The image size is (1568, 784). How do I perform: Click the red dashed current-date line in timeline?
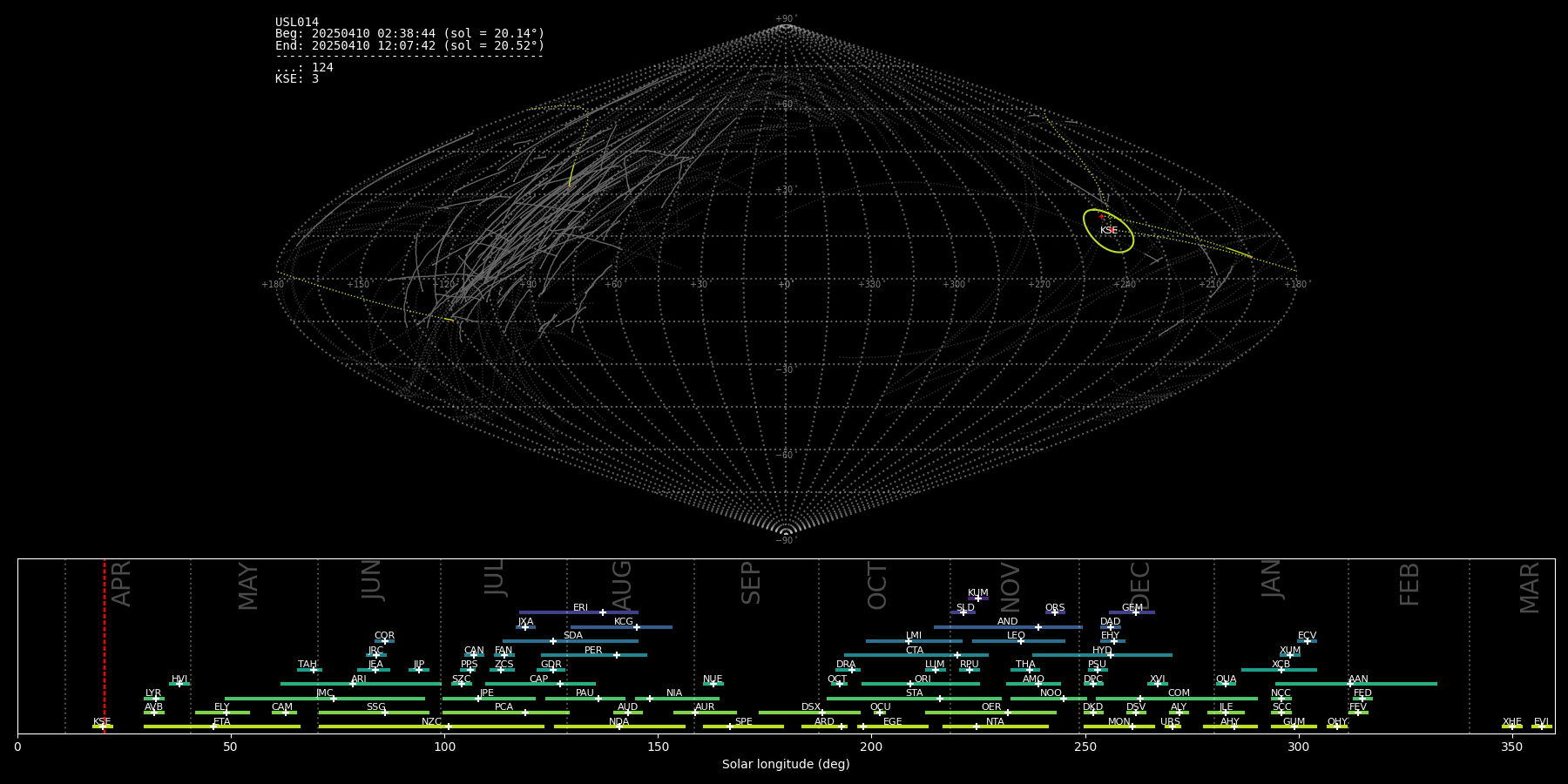tap(105, 645)
